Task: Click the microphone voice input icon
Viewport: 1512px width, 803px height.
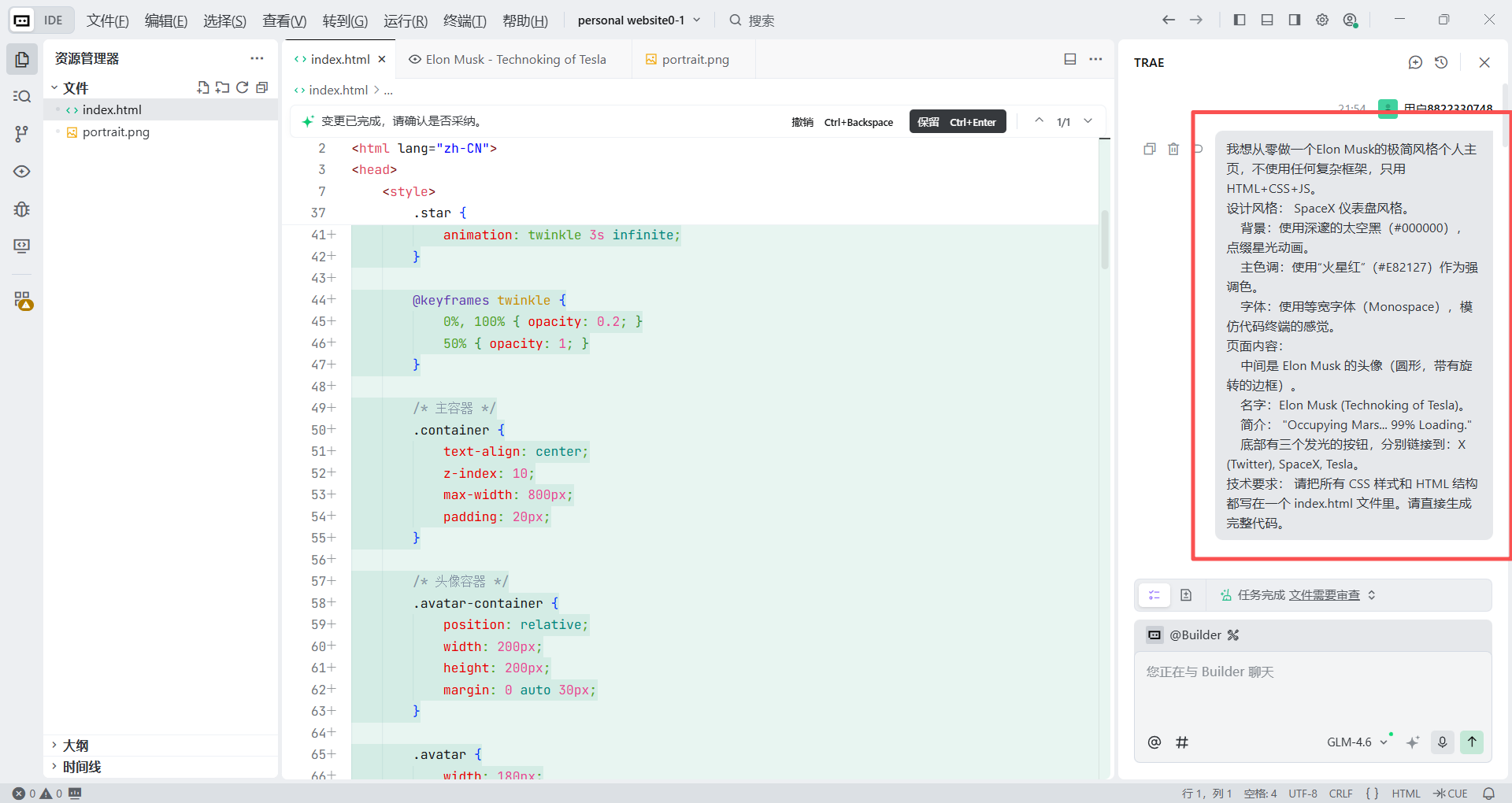Action: pyautogui.click(x=1442, y=742)
